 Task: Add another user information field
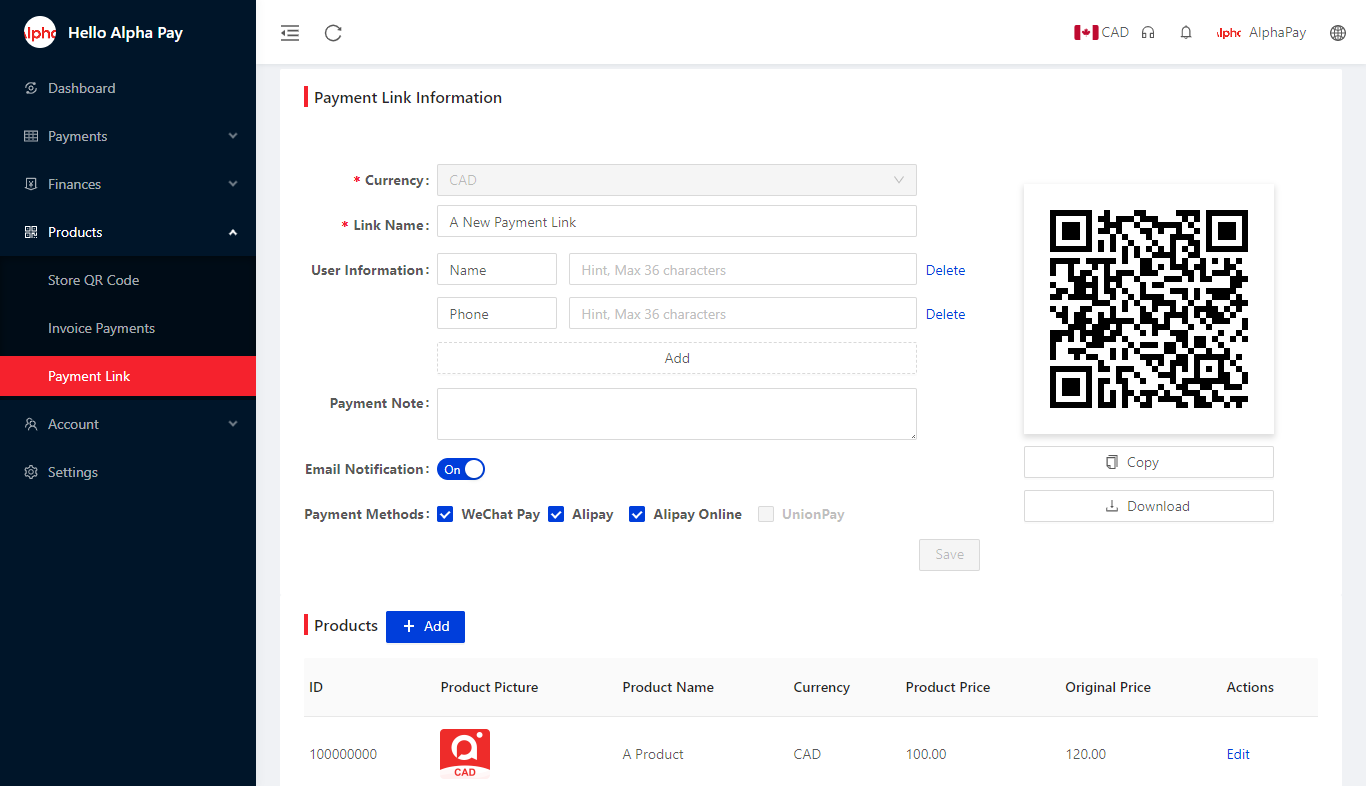[x=677, y=358]
